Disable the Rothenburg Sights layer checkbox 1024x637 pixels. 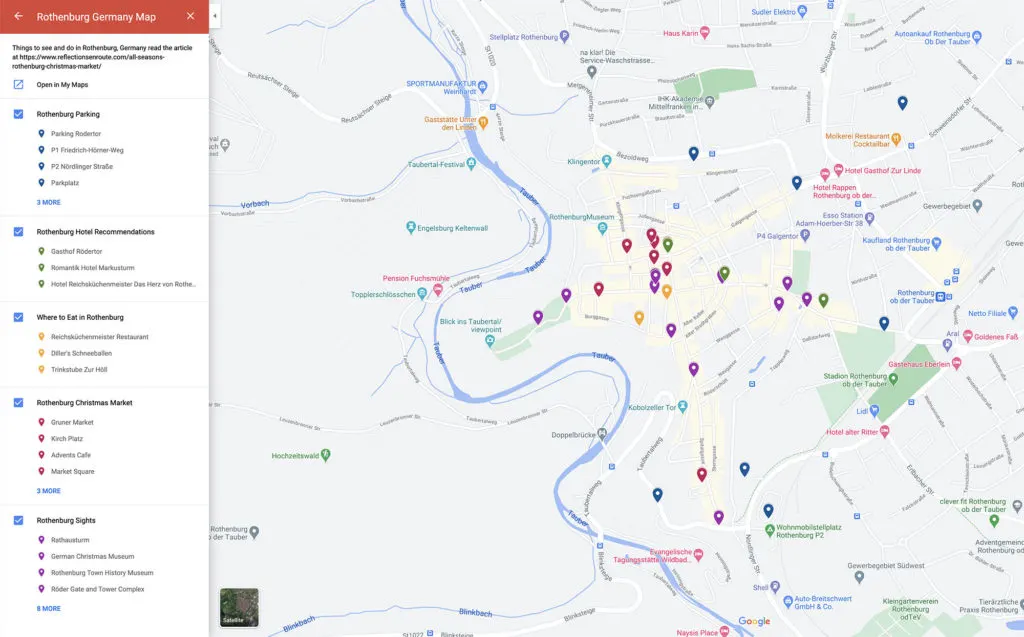16,520
